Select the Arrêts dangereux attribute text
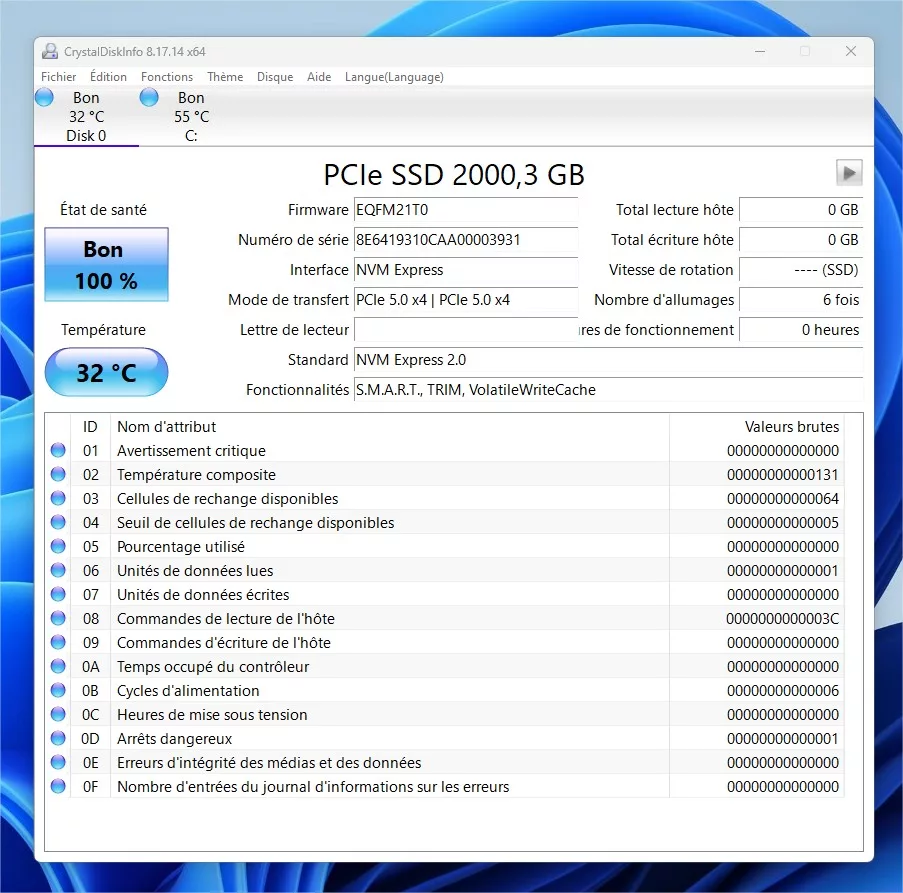903x893 pixels. point(174,739)
